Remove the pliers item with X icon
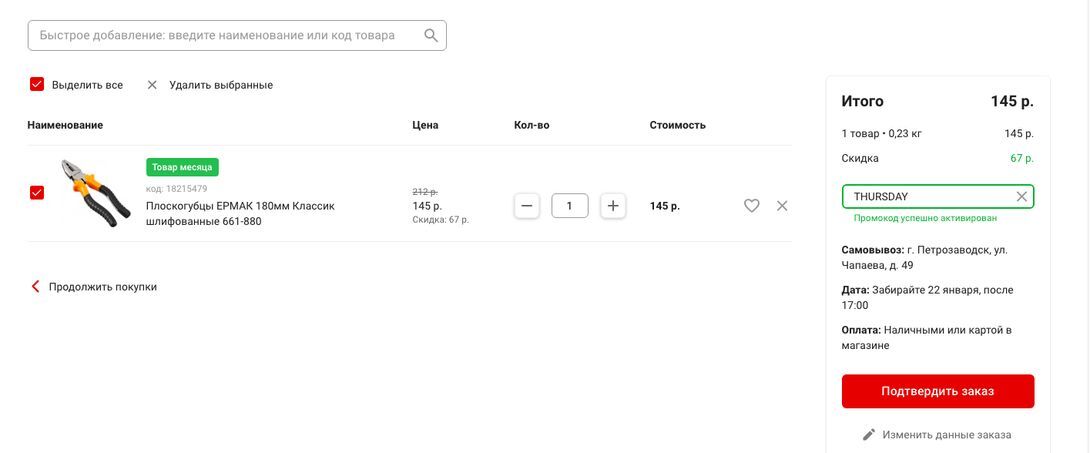The width and height of the screenshot is (1090, 453). [x=782, y=206]
